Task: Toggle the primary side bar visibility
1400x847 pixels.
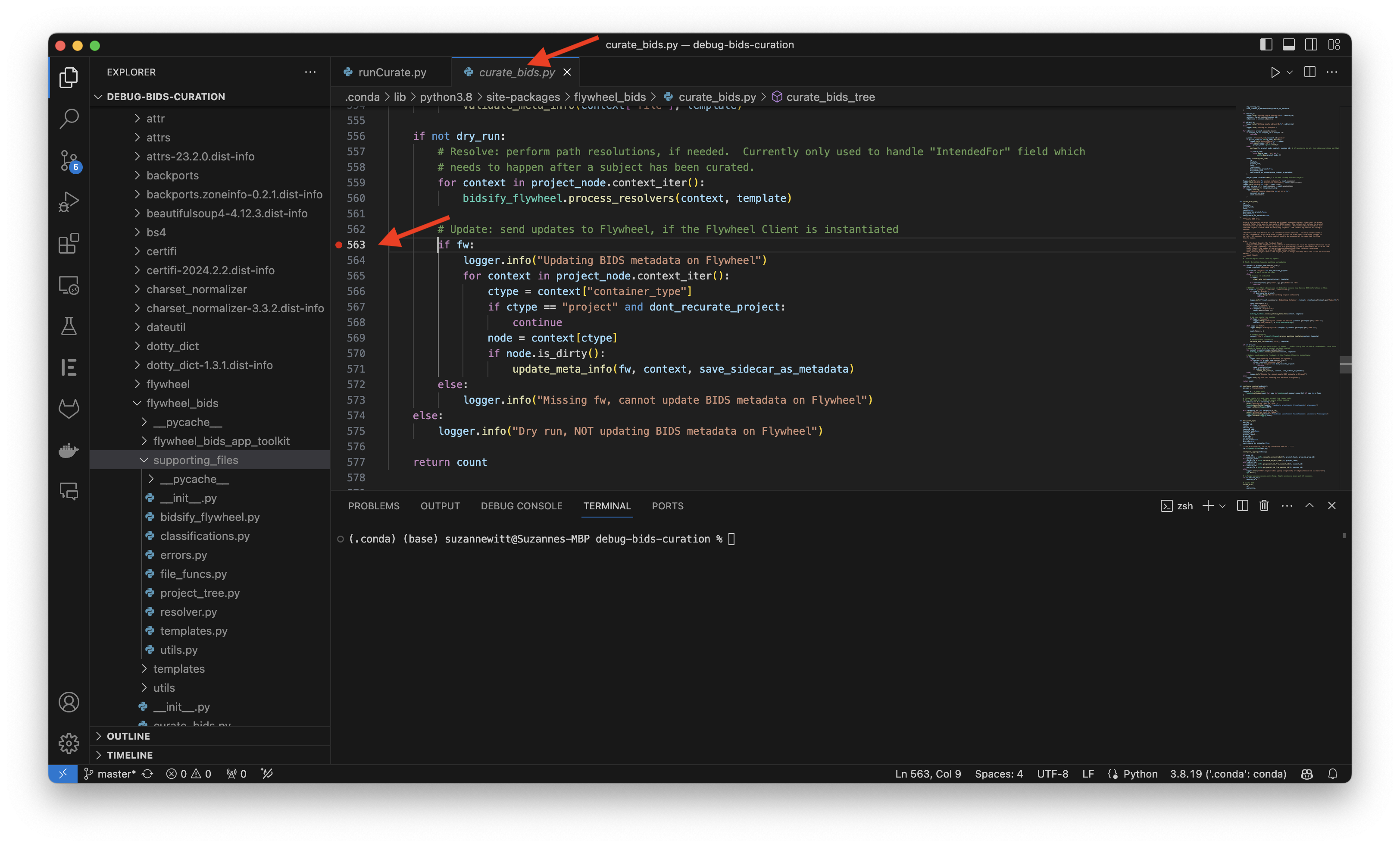Action: pyautogui.click(x=1266, y=44)
